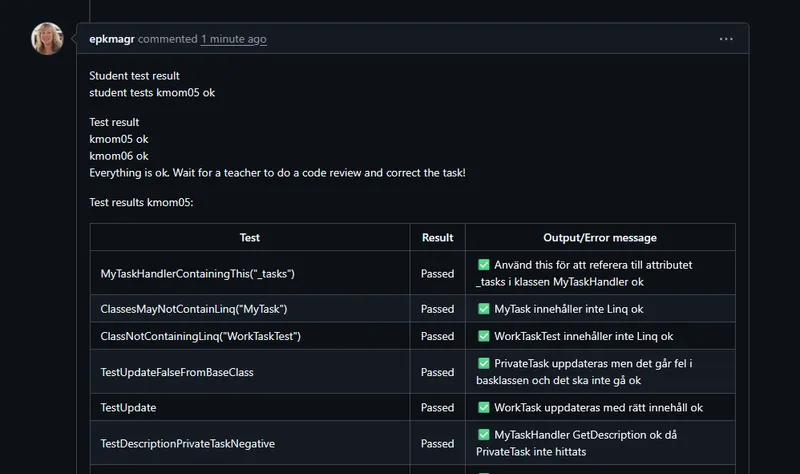
Task: Click green checkmark beside 'WorkTaskTest innehåller inte Linq'
Action: tap(484, 336)
